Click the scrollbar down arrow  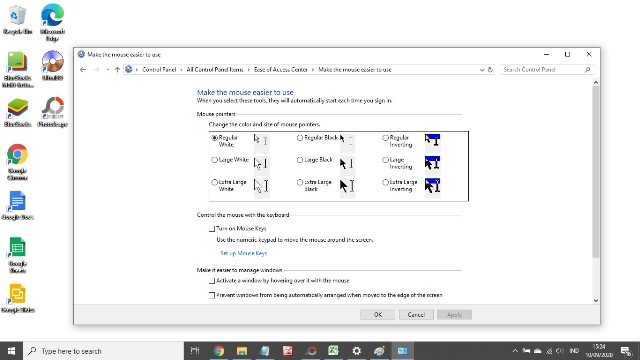click(x=596, y=300)
